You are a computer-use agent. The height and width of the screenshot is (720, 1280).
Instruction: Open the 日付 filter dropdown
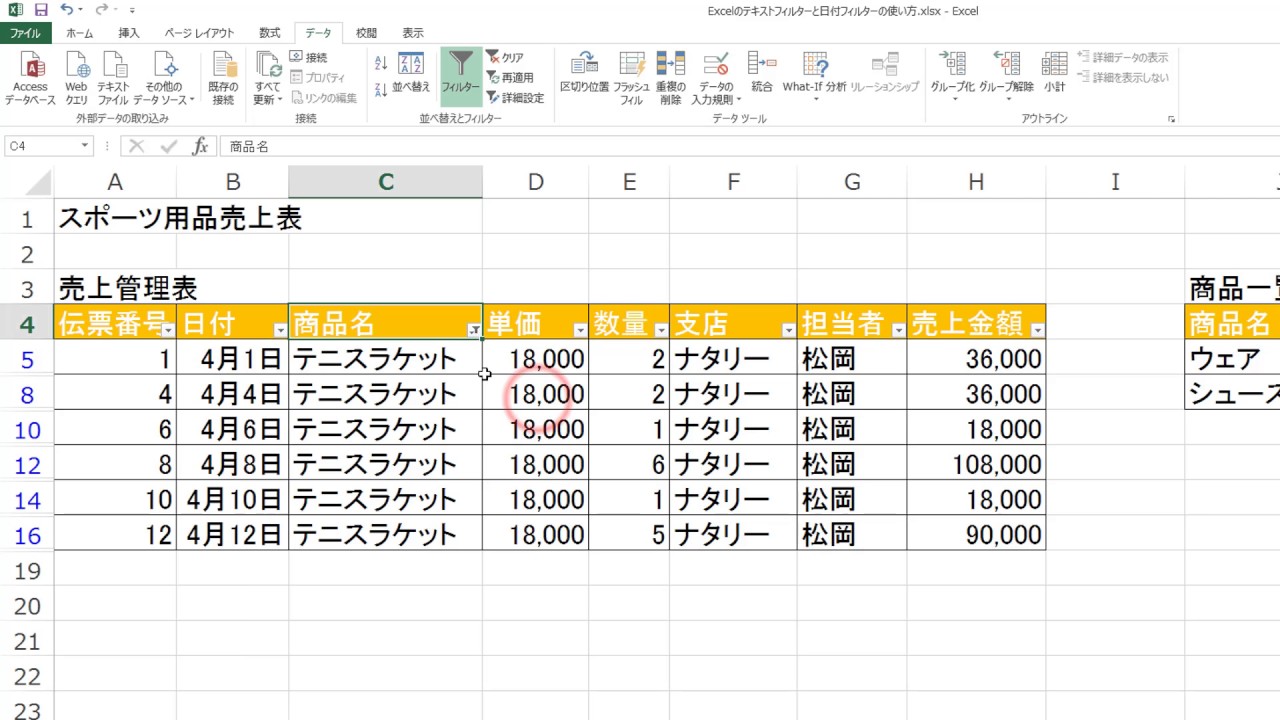coord(280,329)
